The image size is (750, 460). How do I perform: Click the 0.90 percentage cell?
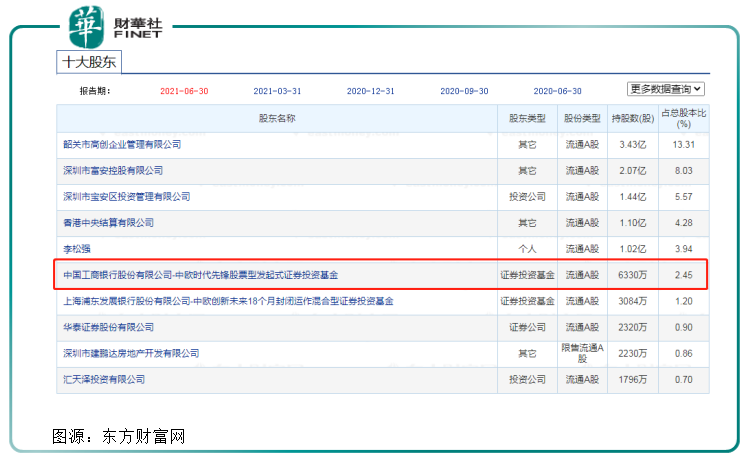point(684,327)
